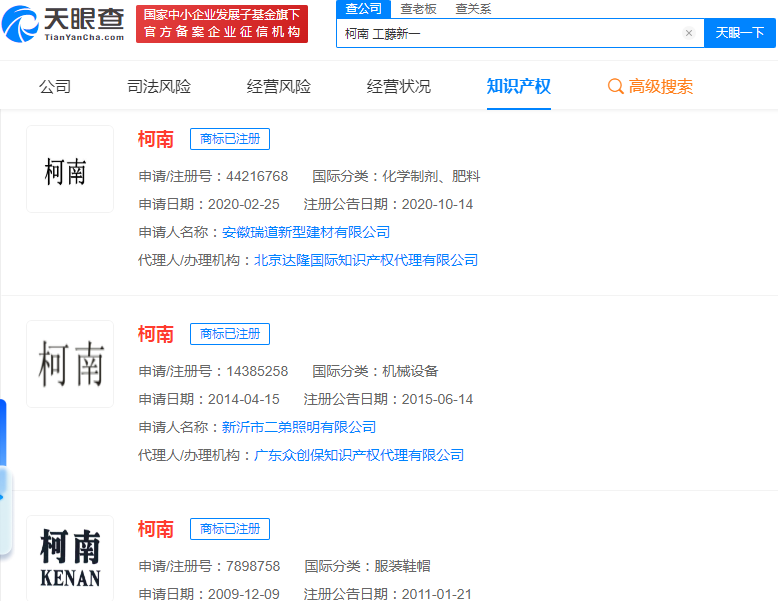
Task: Open the 公司 results tab
Action: [x=55, y=86]
